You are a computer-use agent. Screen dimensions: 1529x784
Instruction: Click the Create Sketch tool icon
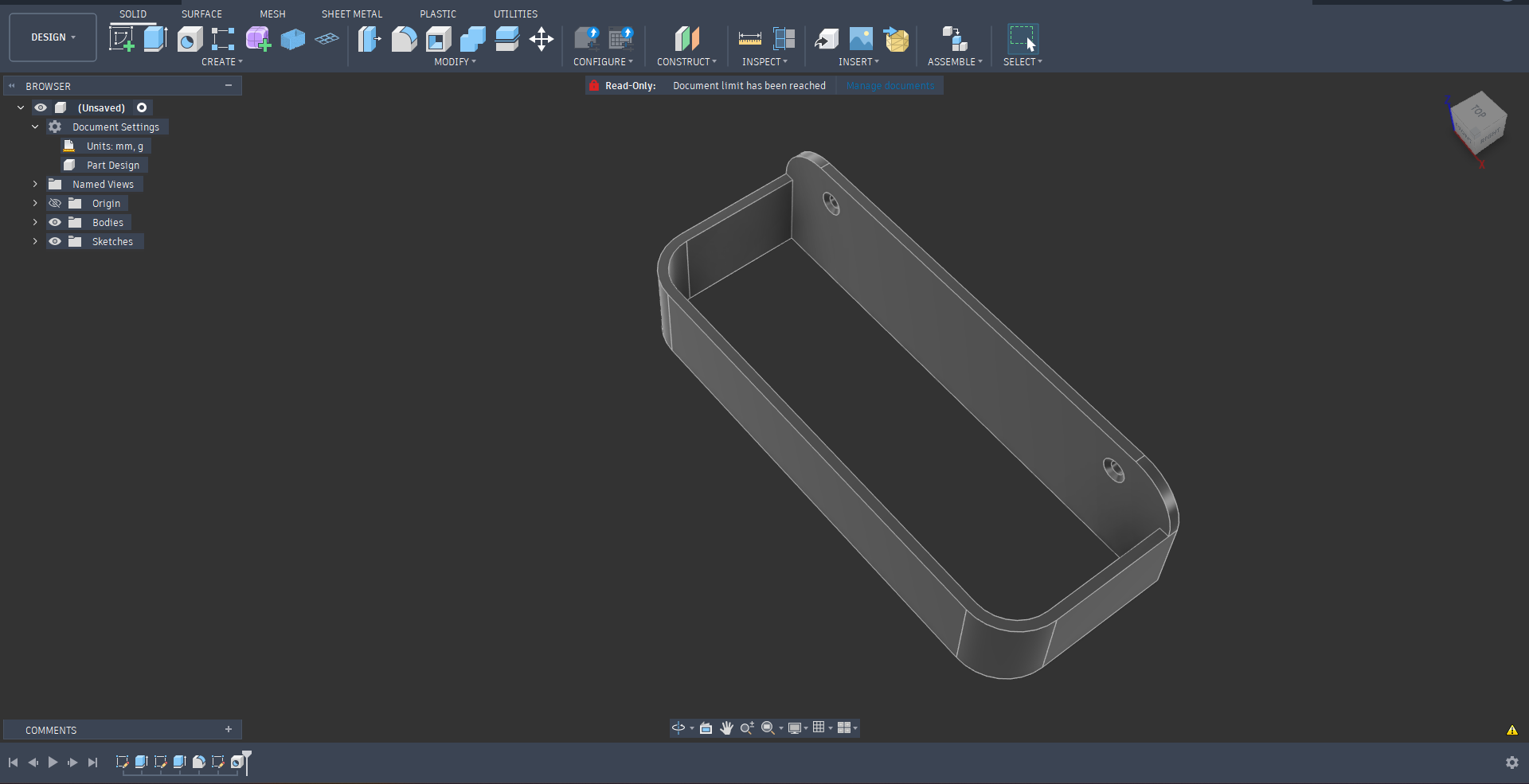pos(121,38)
